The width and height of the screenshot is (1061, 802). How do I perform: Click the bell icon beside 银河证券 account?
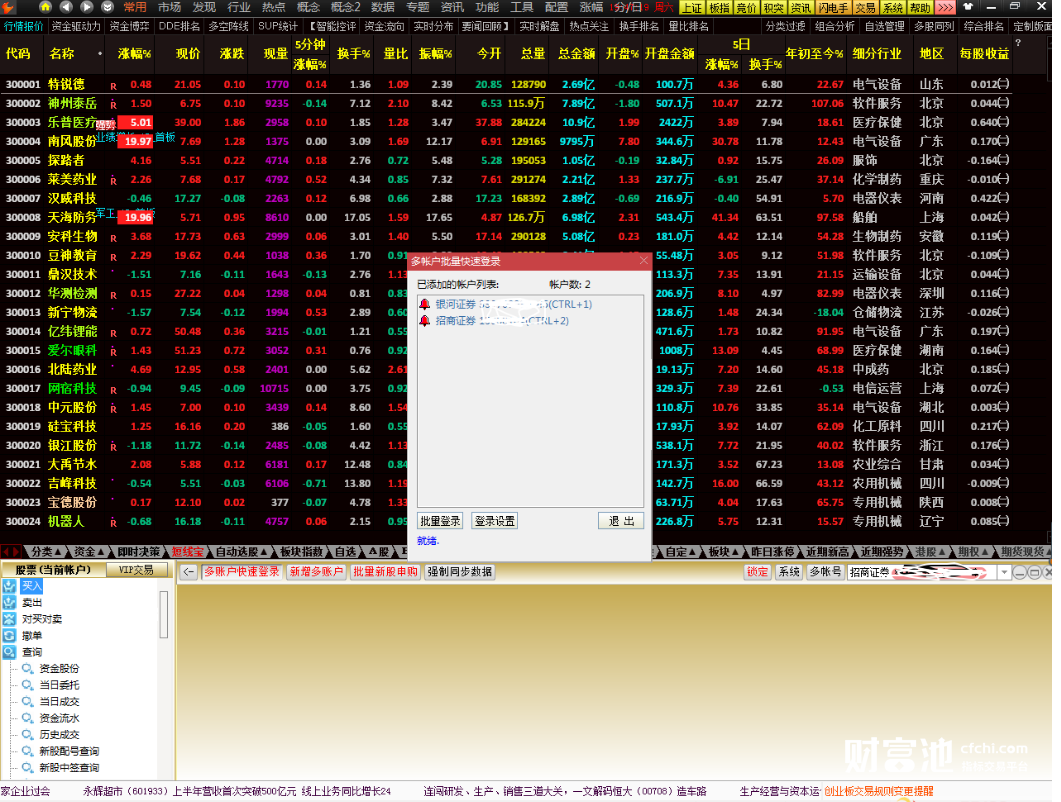click(425, 305)
